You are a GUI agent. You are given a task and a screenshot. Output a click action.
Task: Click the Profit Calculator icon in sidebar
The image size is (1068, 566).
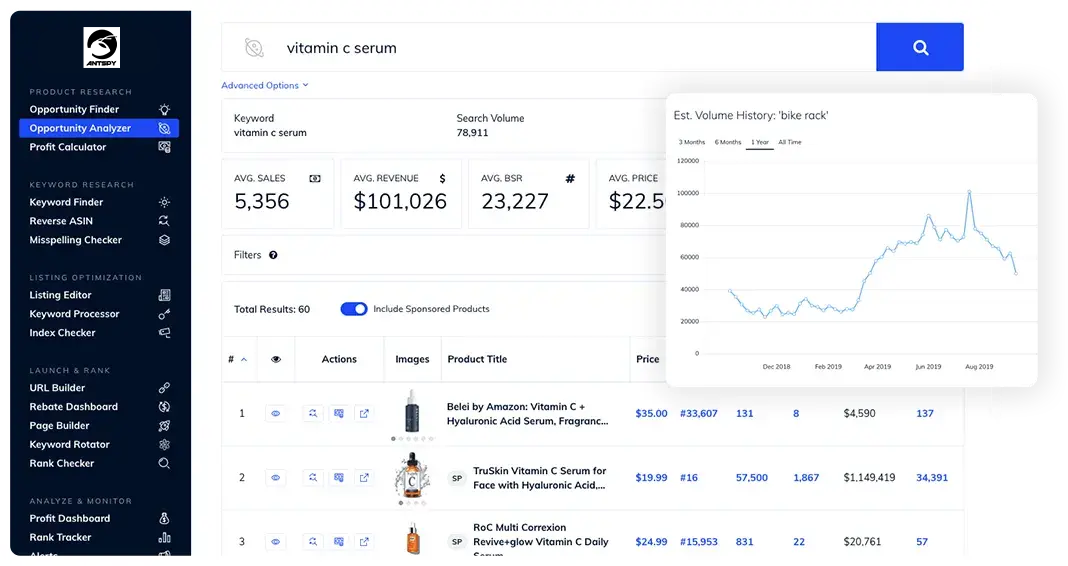[x=164, y=147]
